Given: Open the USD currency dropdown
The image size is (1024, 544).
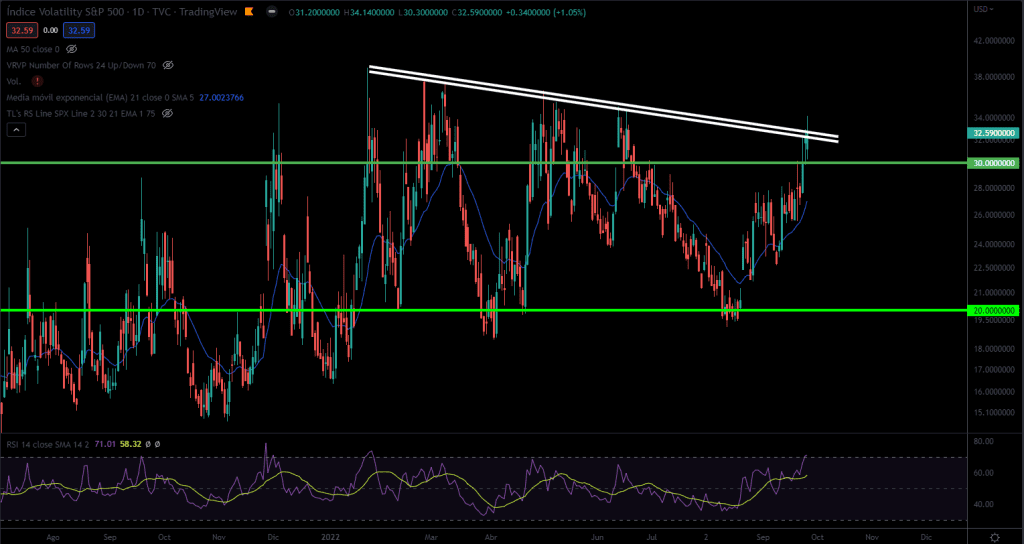Looking at the screenshot, I should click(983, 9).
